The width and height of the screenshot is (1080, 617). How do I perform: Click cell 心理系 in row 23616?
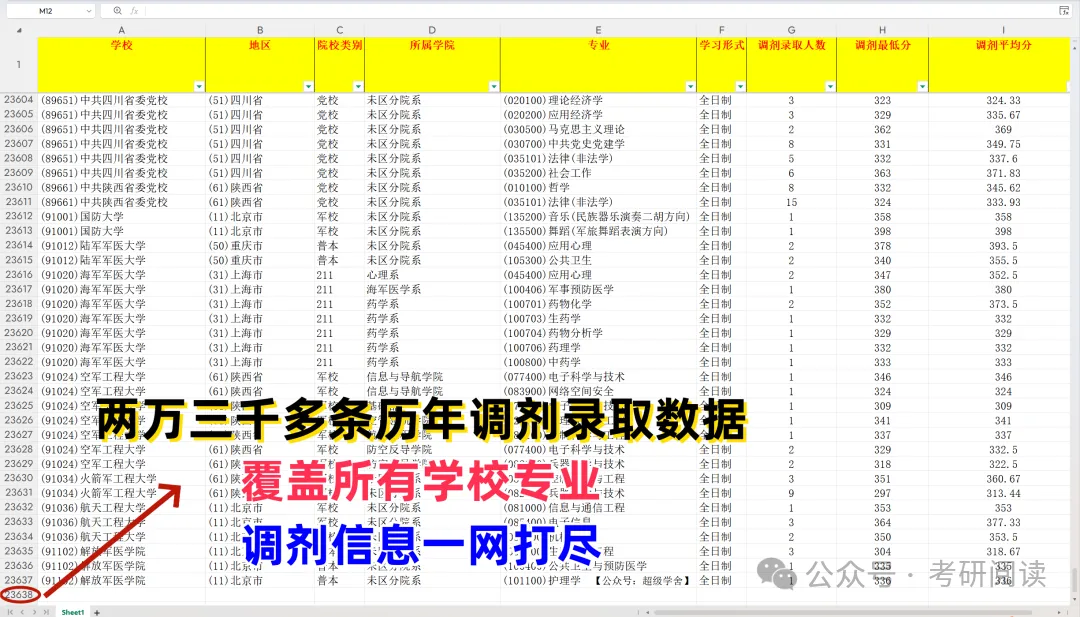(x=432, y=275)
